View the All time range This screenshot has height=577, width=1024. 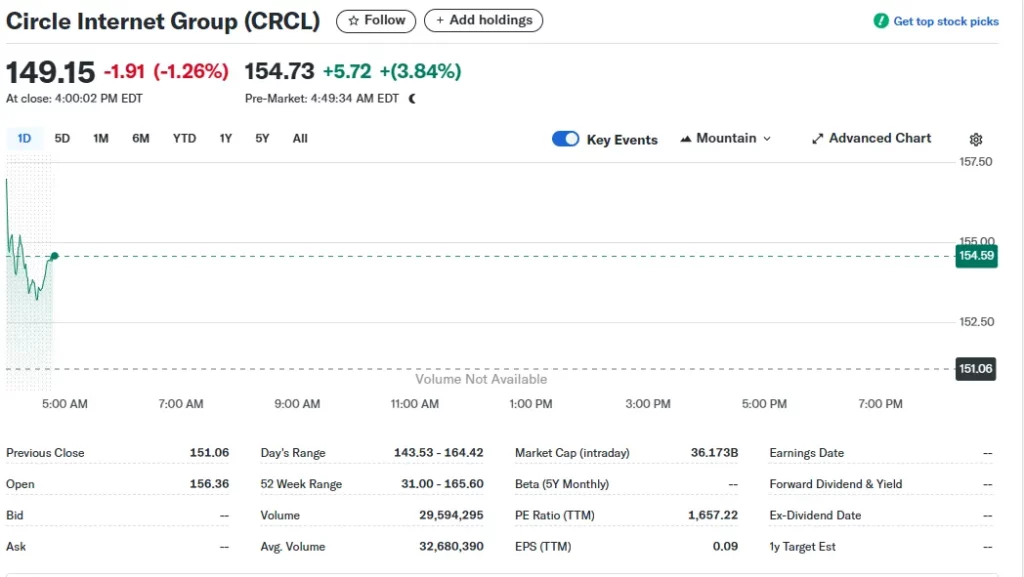(x=300, y=139)
